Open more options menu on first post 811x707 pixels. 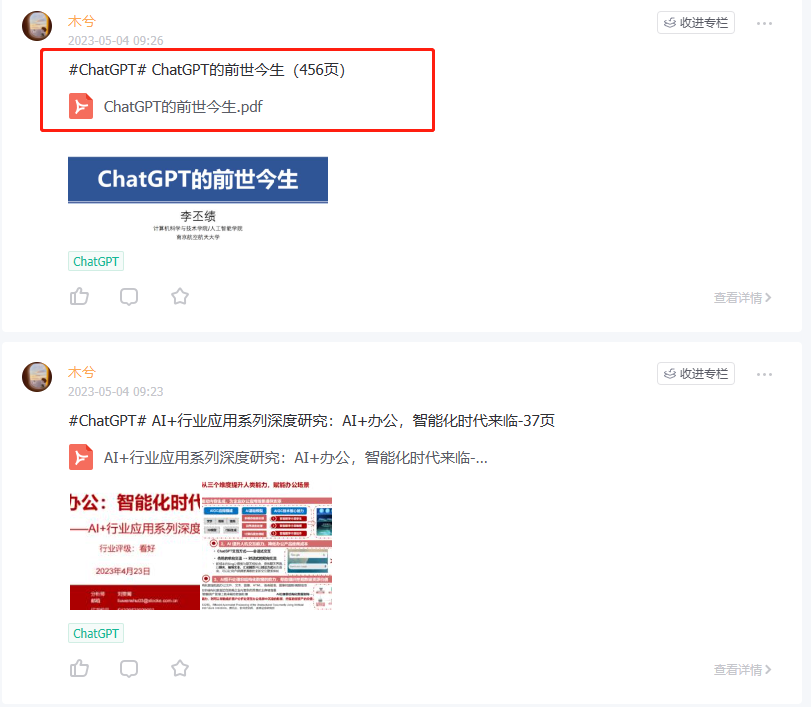pos(764,23)
